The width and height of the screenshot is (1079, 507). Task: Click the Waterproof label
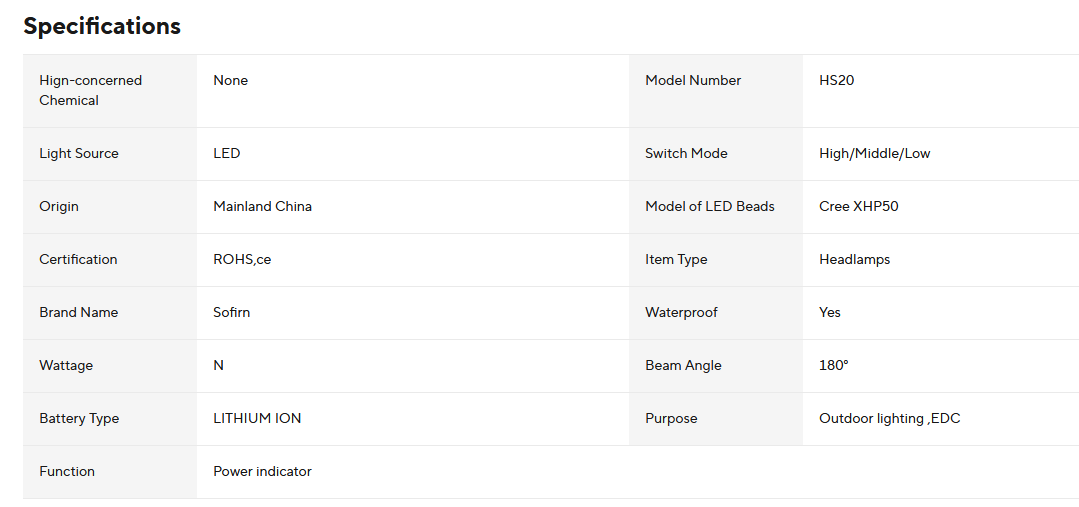681,312
